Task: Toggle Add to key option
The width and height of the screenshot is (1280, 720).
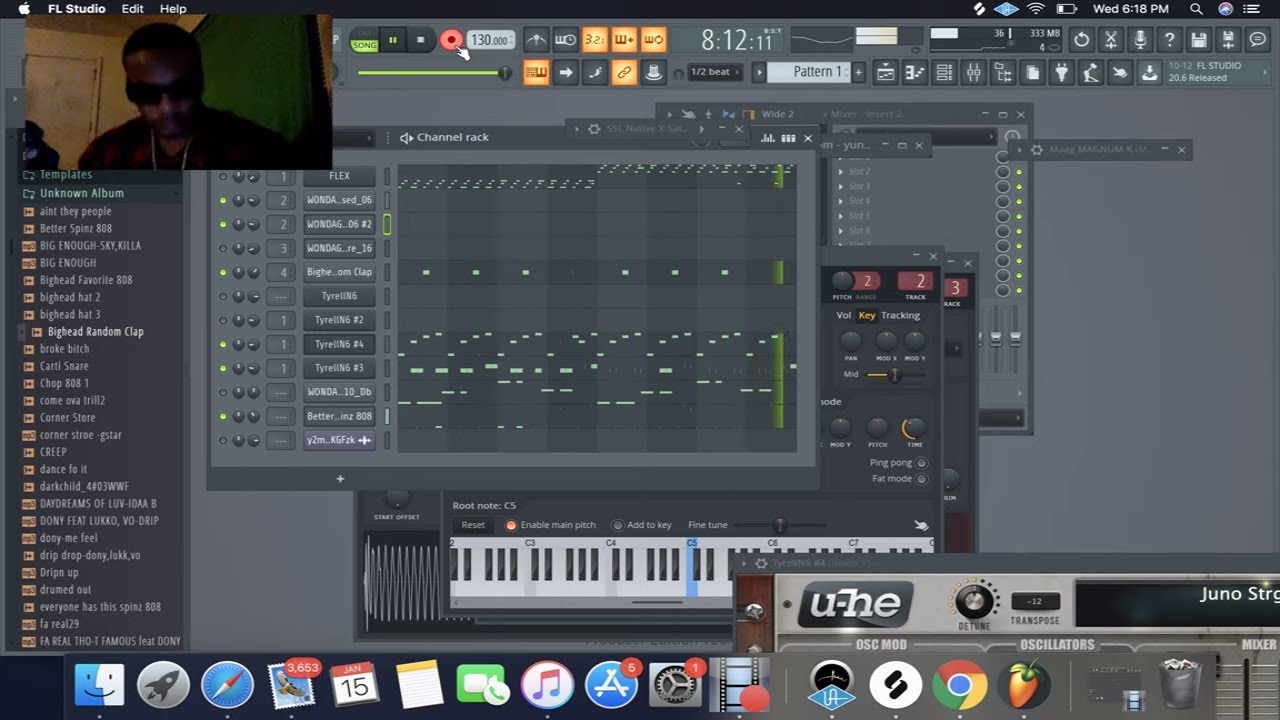Action: pos(617,525)
